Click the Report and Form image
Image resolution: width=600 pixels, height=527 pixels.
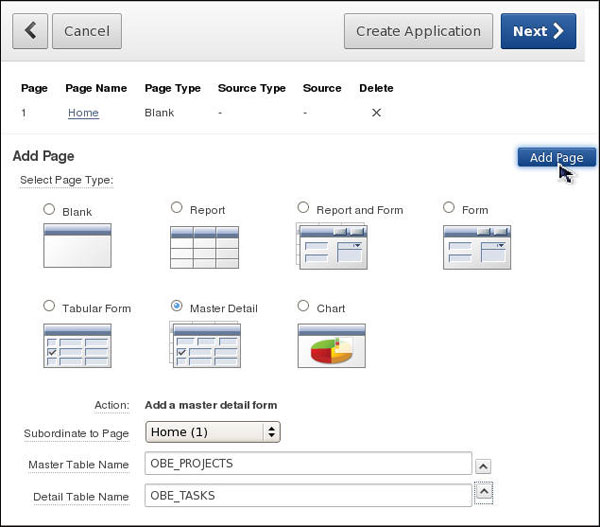333,246
